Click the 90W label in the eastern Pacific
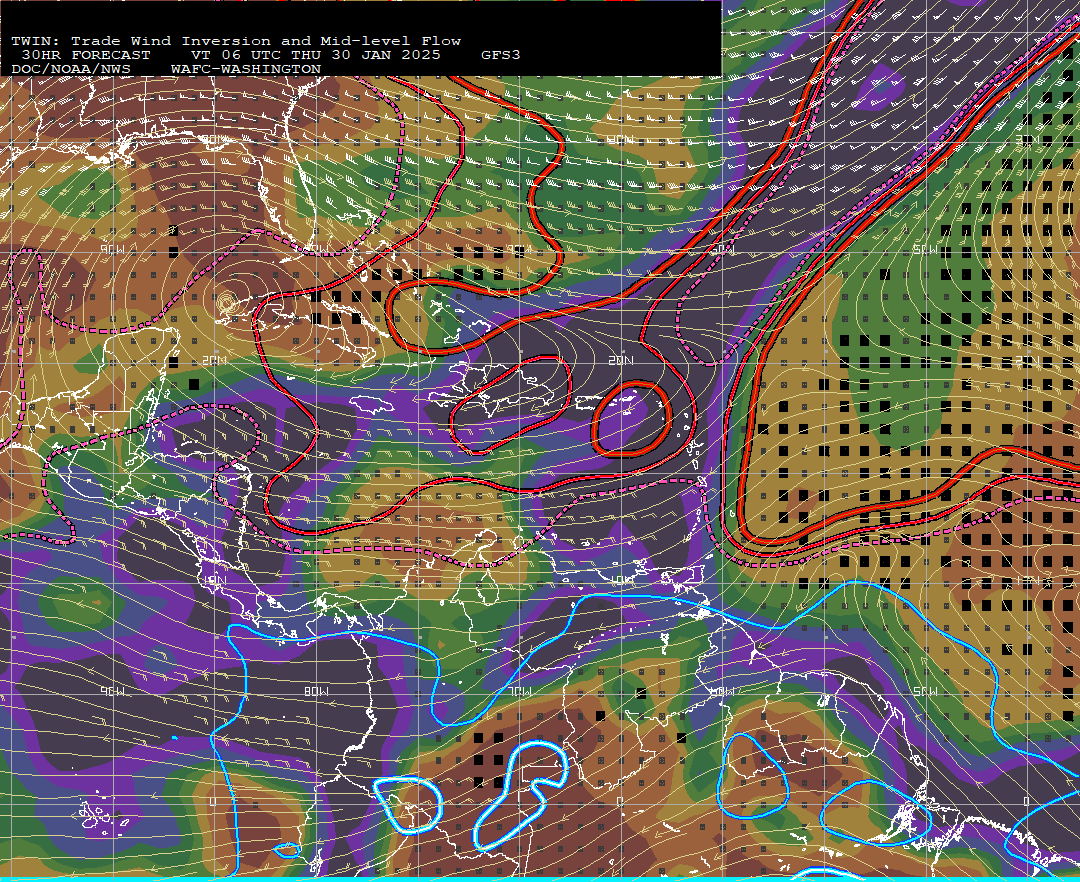 [x=113, y=691]
